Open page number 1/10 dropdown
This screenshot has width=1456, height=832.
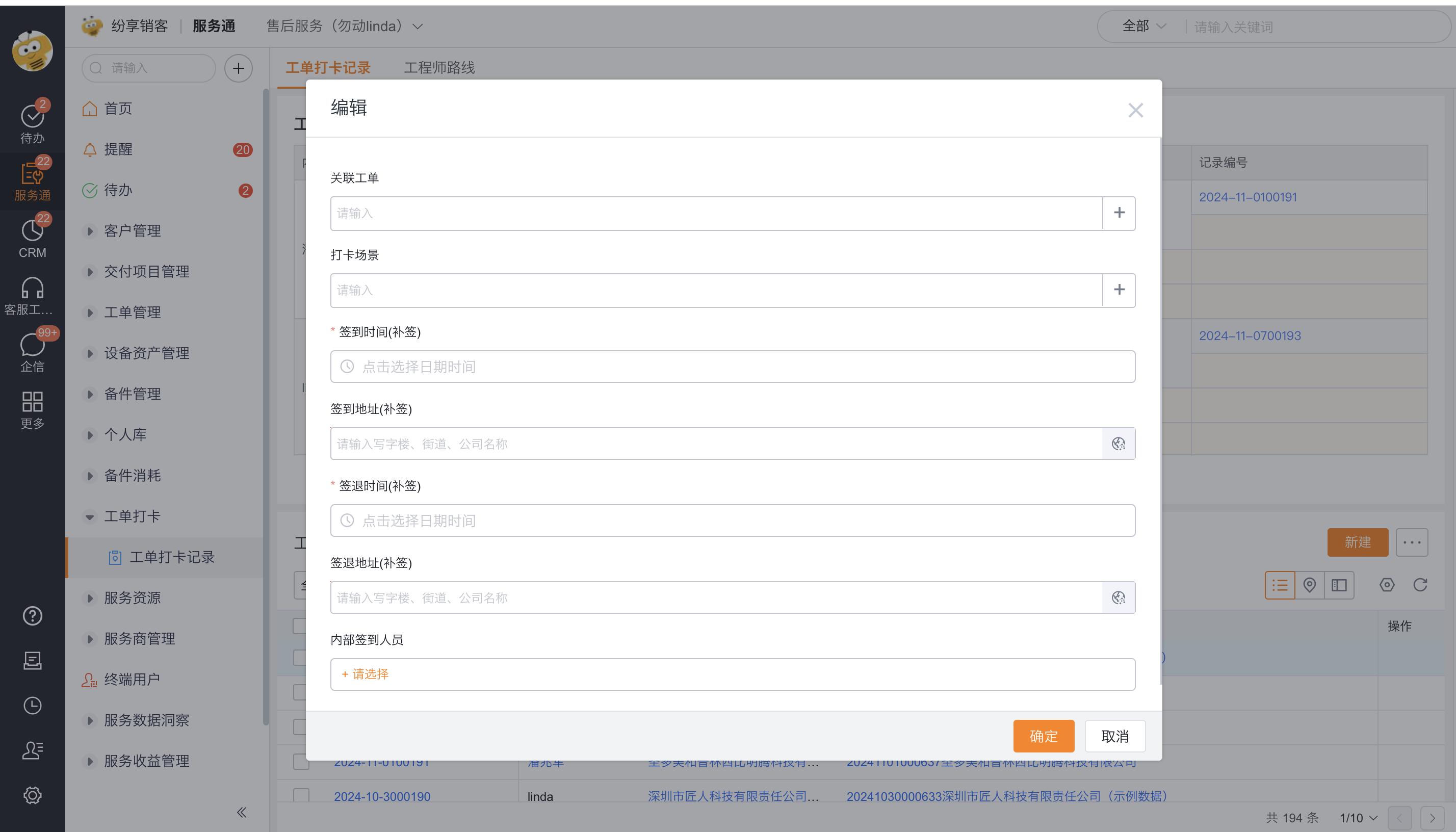click(x=1358, y=818)
